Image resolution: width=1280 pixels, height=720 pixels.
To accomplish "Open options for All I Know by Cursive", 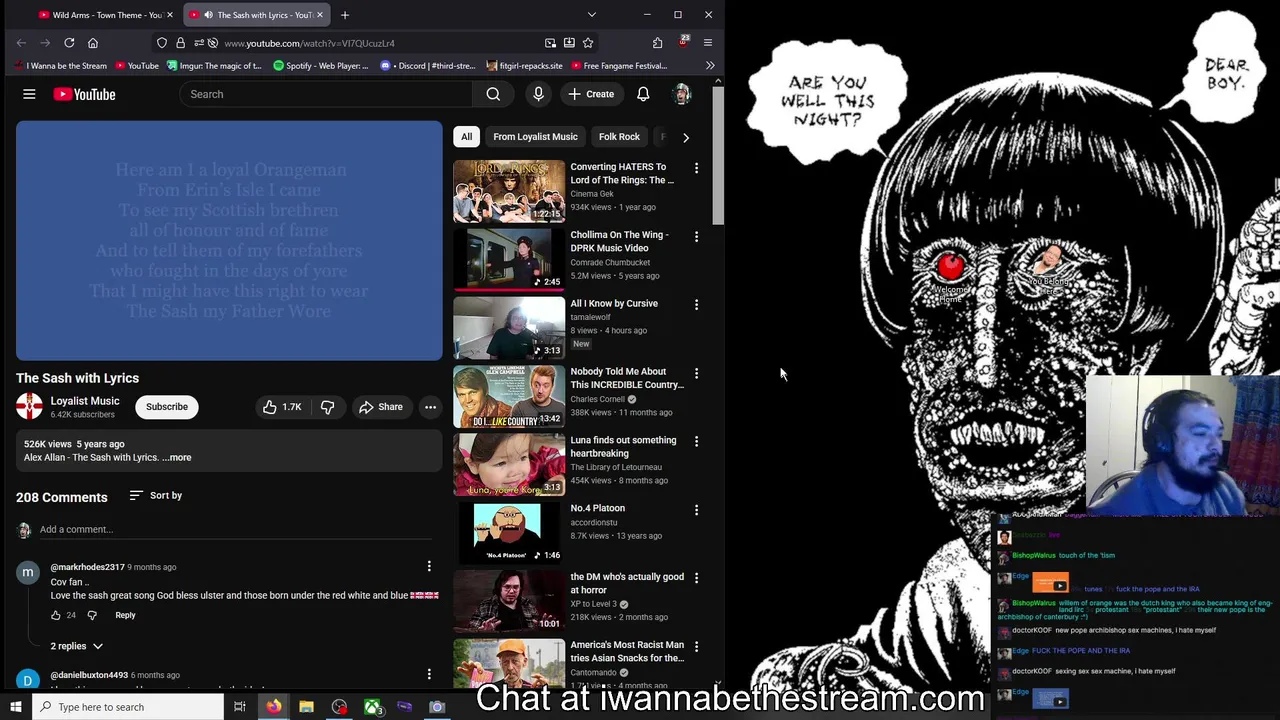I will 696,304.
